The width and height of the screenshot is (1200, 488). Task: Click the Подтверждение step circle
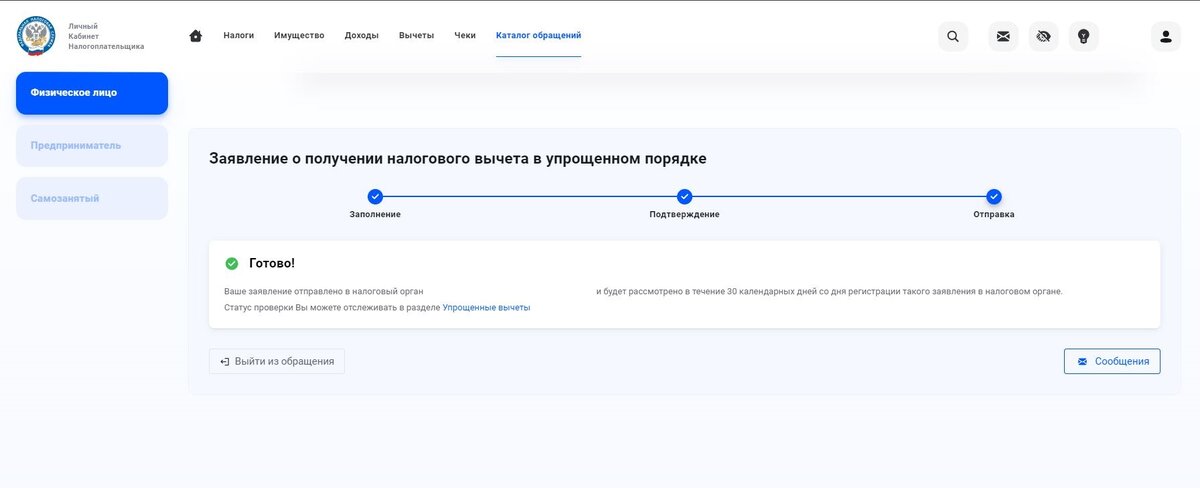(684, 197)
